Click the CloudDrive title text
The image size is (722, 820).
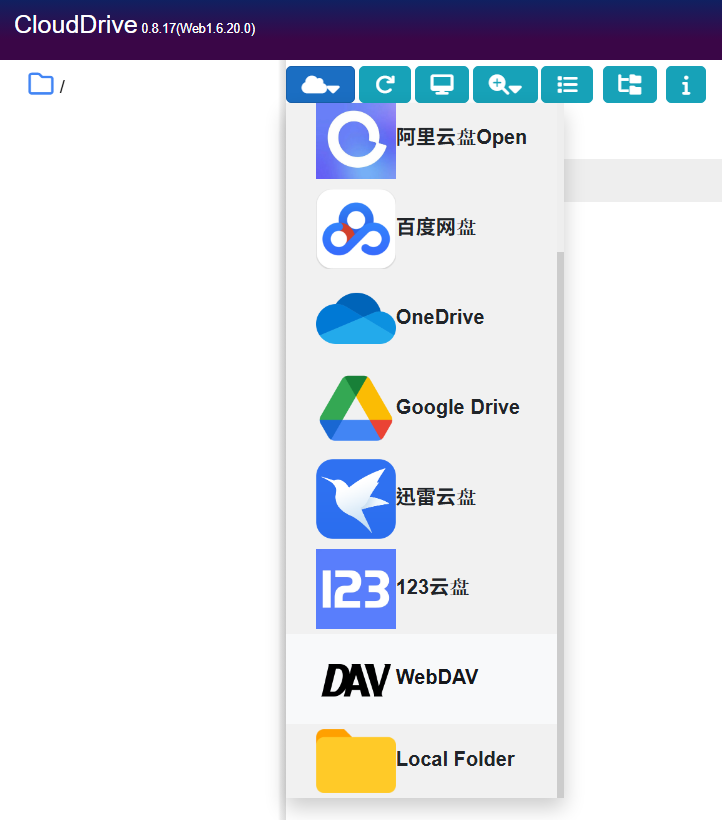pyautogui.click(x=75, y=25)
